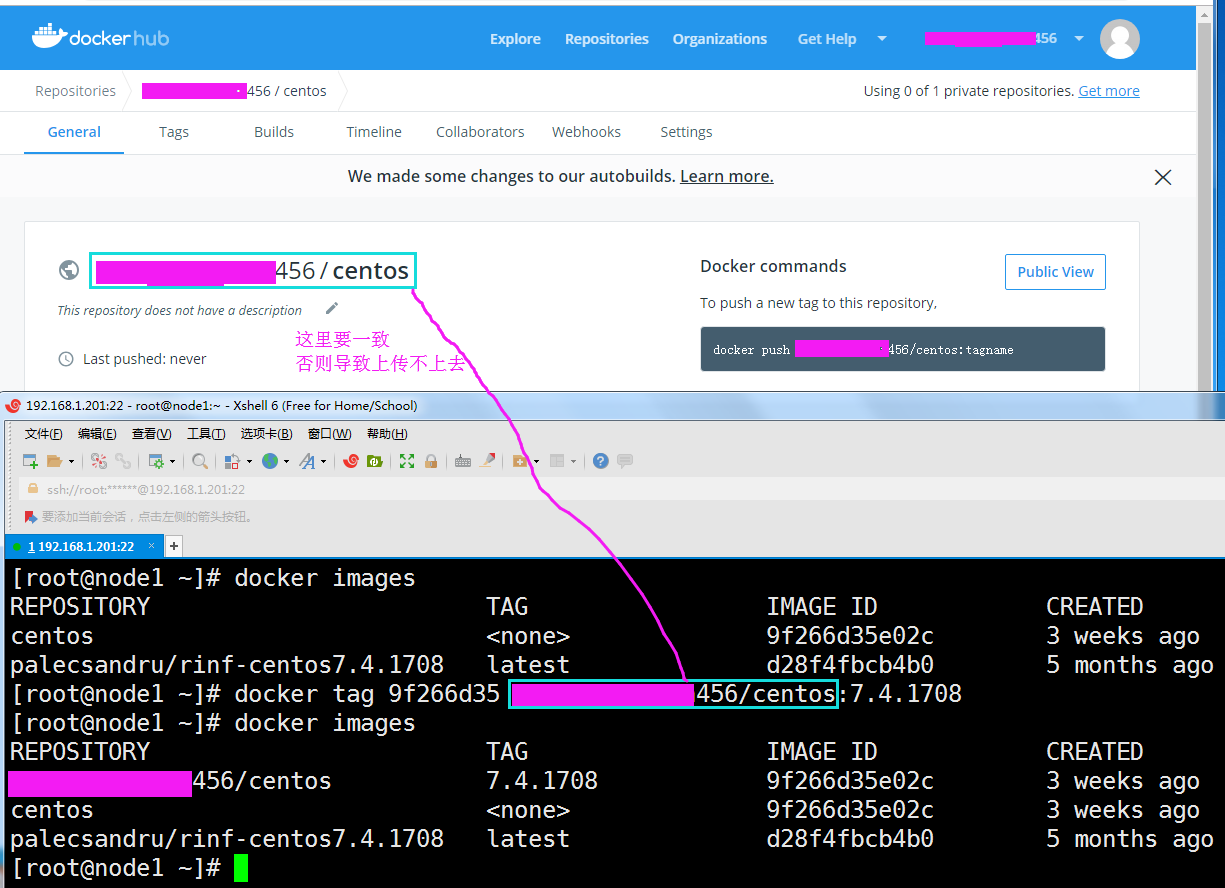The image size is (1225, 888).
Task: Click the ssh address bar field
Action: pos(620,489)
